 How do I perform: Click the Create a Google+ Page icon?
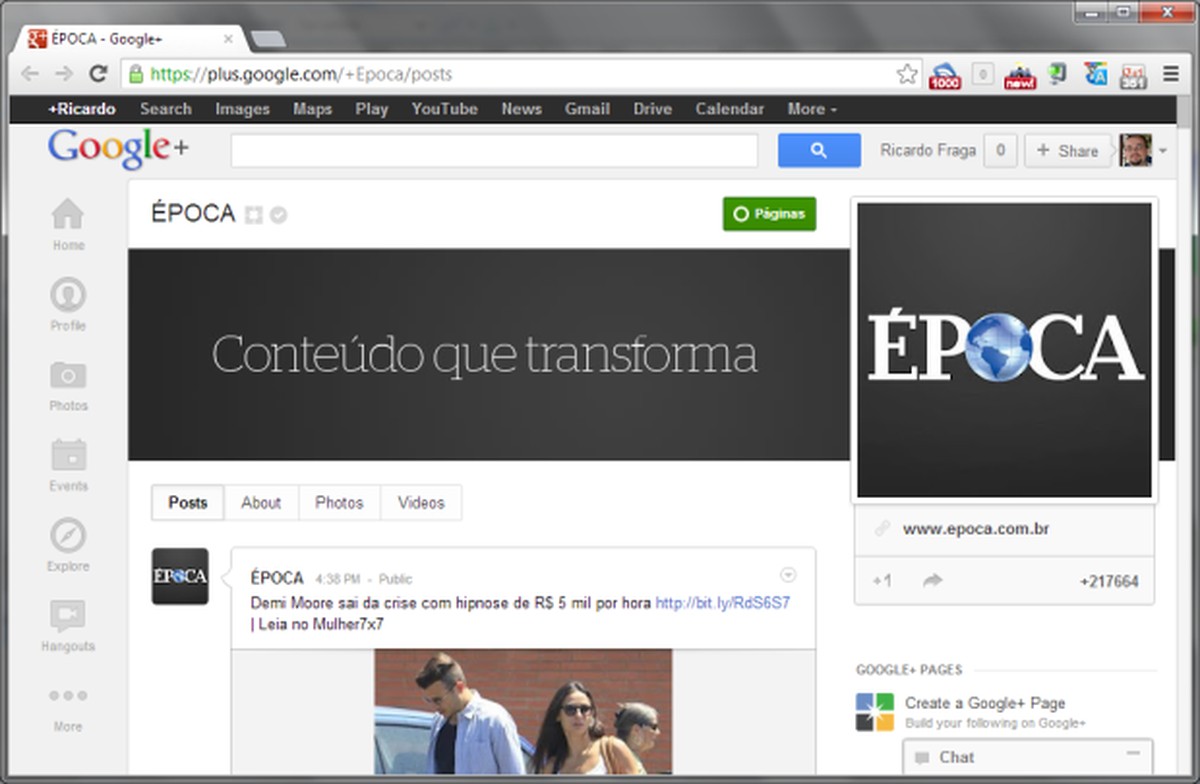(x=875, y=712)
